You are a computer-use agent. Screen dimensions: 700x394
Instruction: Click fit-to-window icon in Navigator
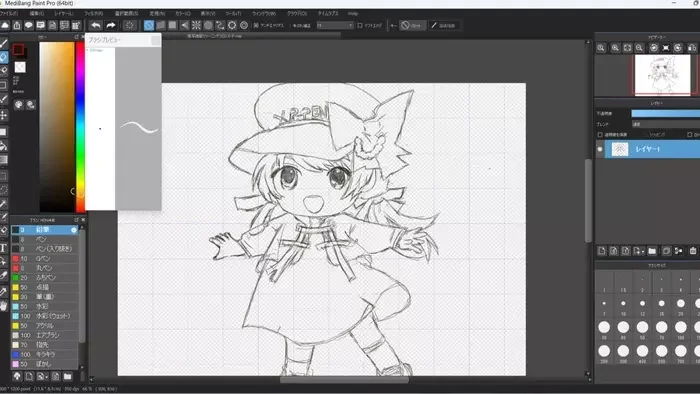tap(627, 48)
